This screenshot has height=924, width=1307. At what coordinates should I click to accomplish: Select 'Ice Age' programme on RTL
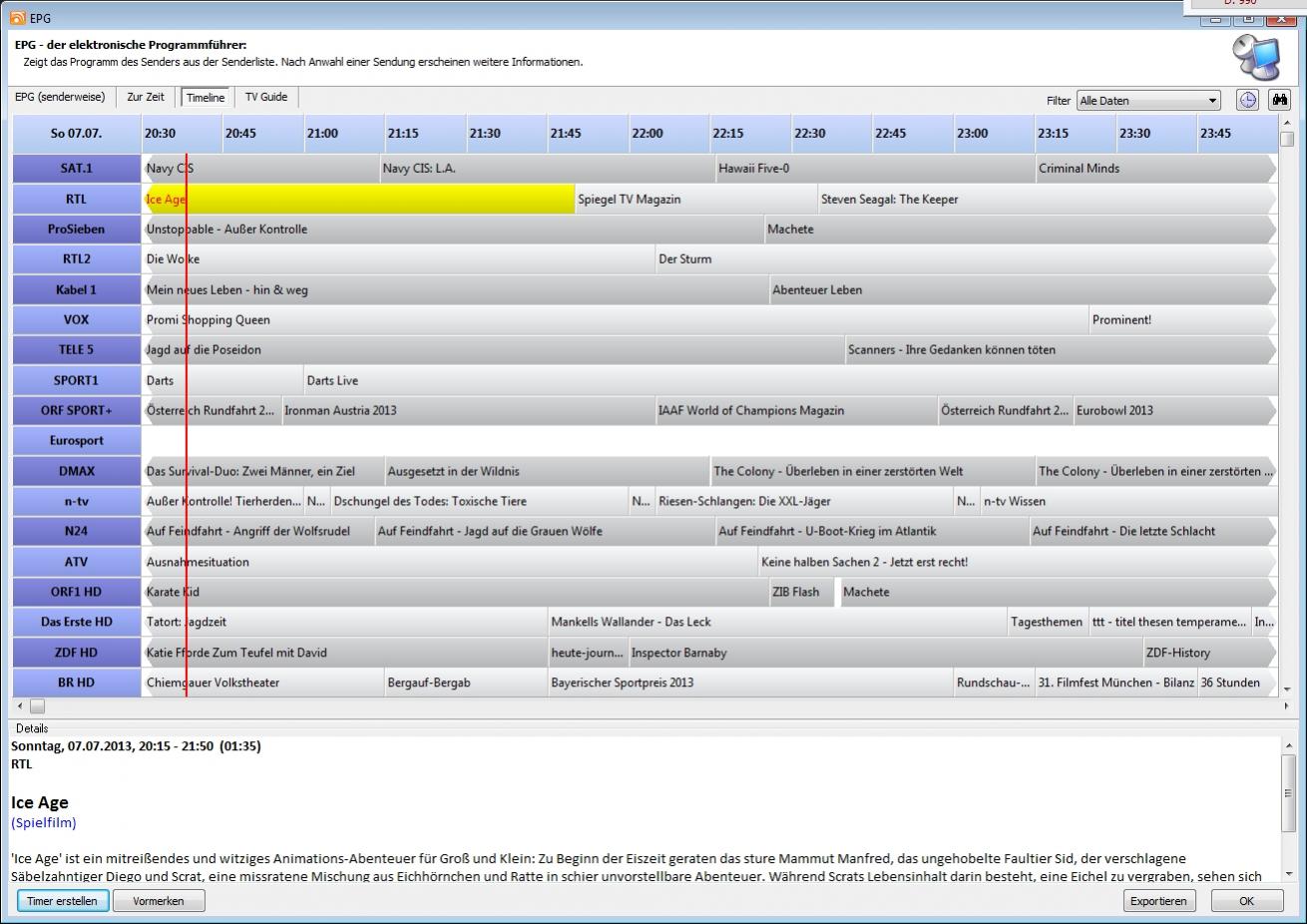tap(359, 199)
